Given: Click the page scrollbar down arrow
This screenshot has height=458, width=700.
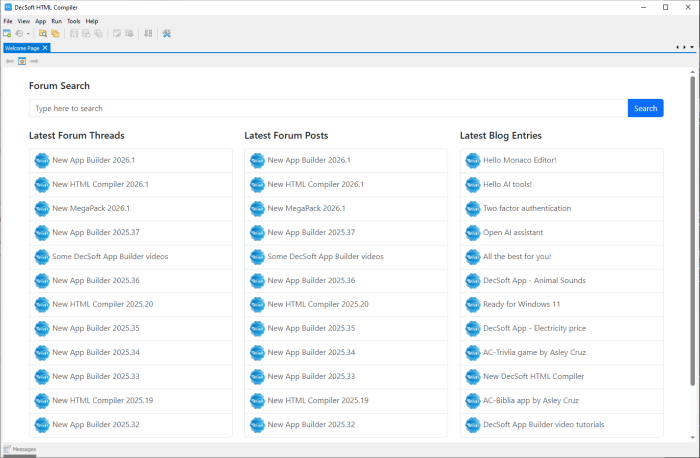Looking at the screenshot, I should [693, 438].
